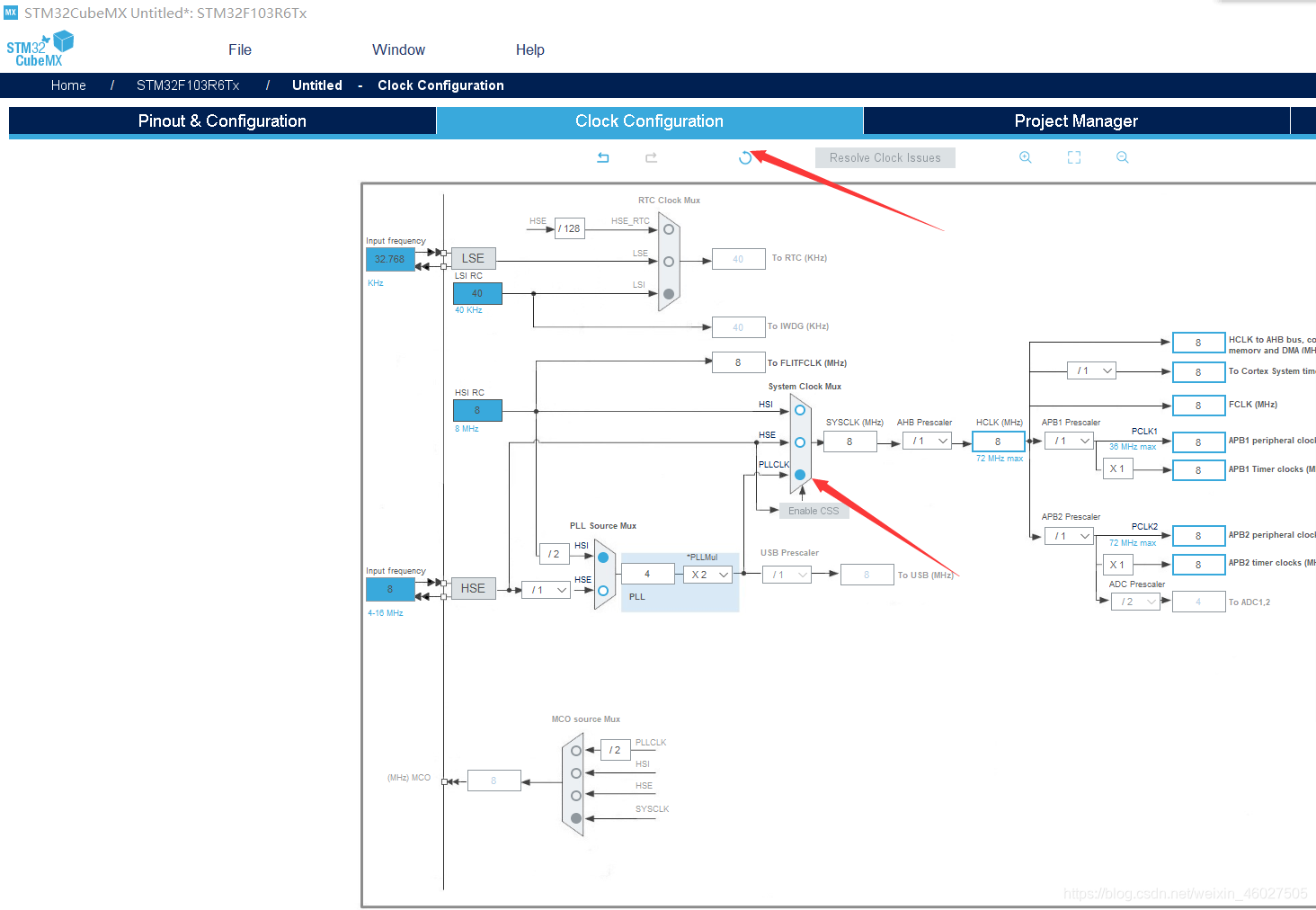This screenshot has width=1316, height=910.
Task: Click Enable CSS button
Action: (x=814, y=511)
